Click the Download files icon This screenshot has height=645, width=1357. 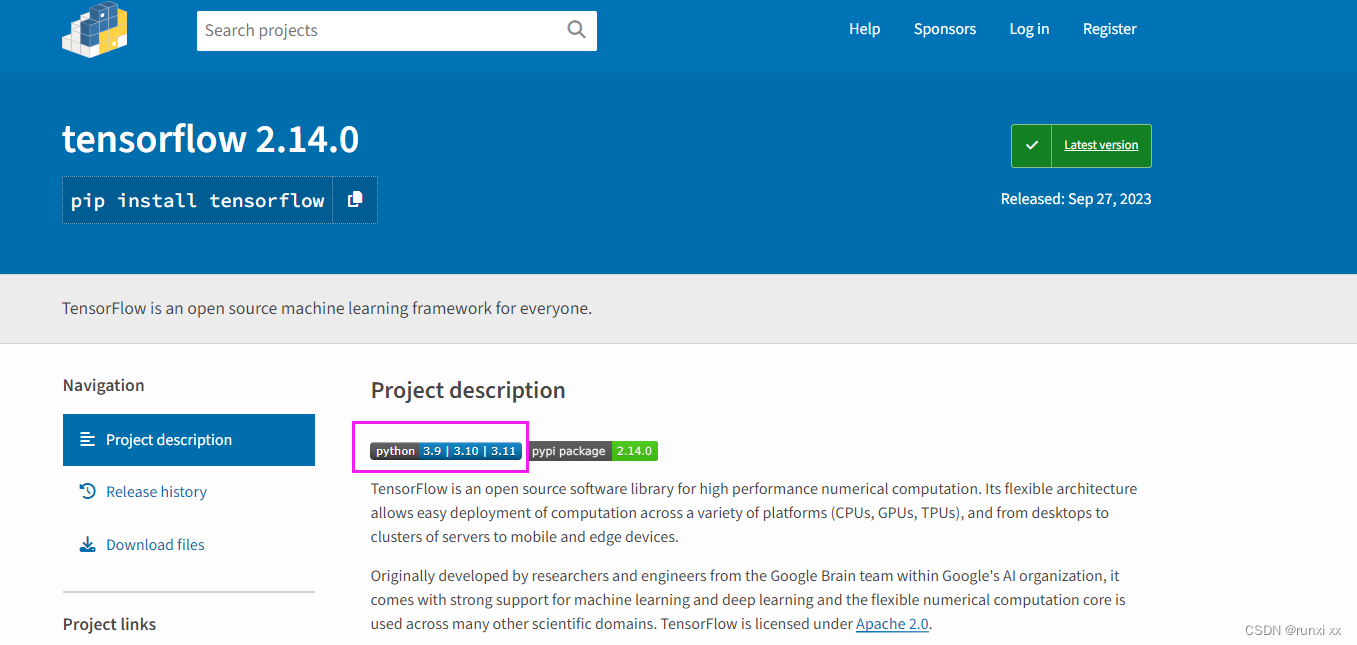point(88,544)
